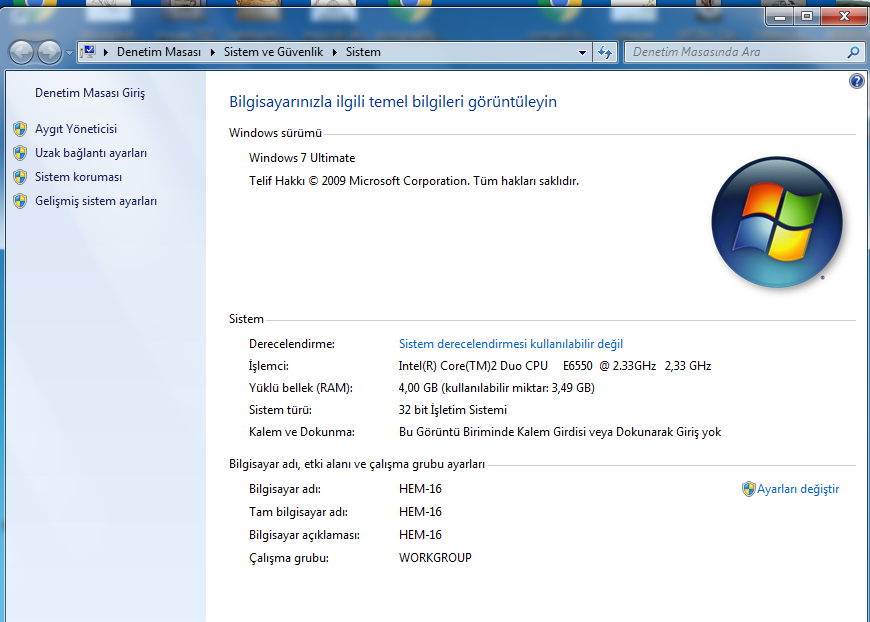Click the Bilgisayar adı value HEM-16

tap(420, 489)
